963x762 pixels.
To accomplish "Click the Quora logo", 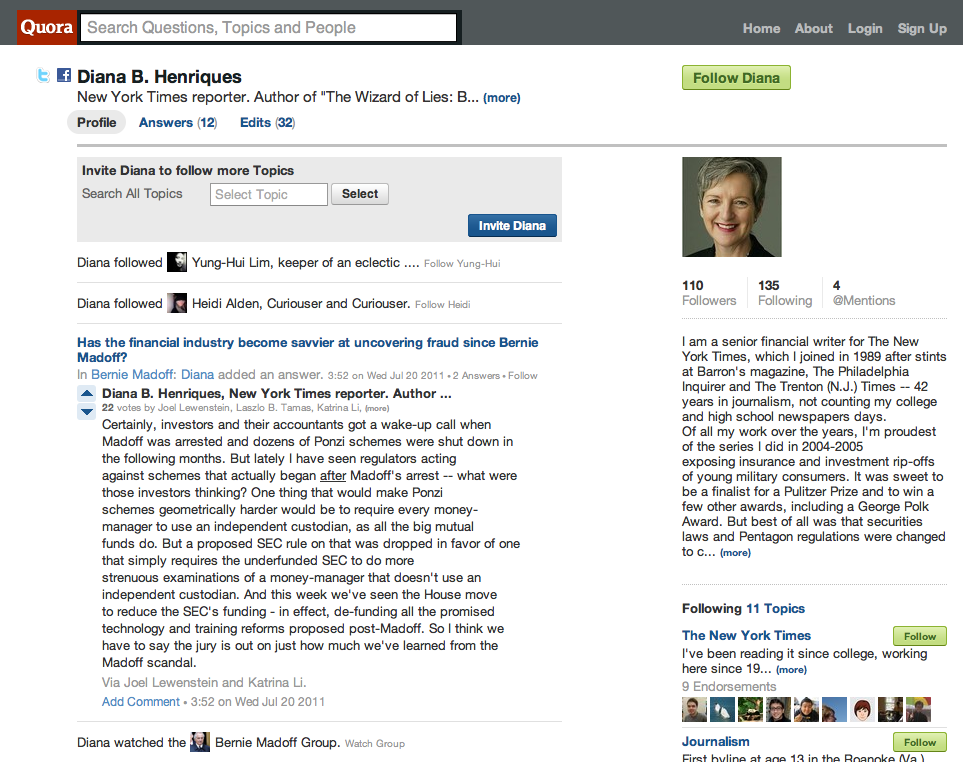I will (x=47, y=27).
